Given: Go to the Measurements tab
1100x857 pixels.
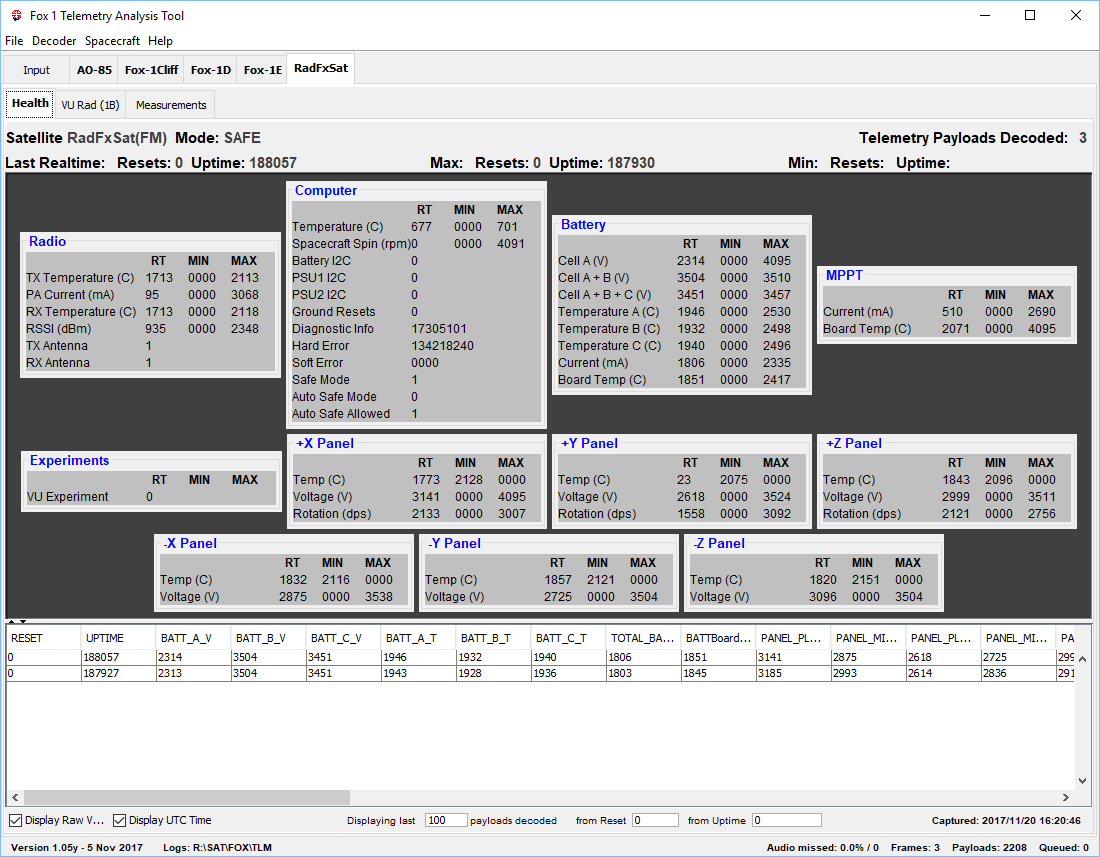Looking at the screenshot, I should [171, 105].
